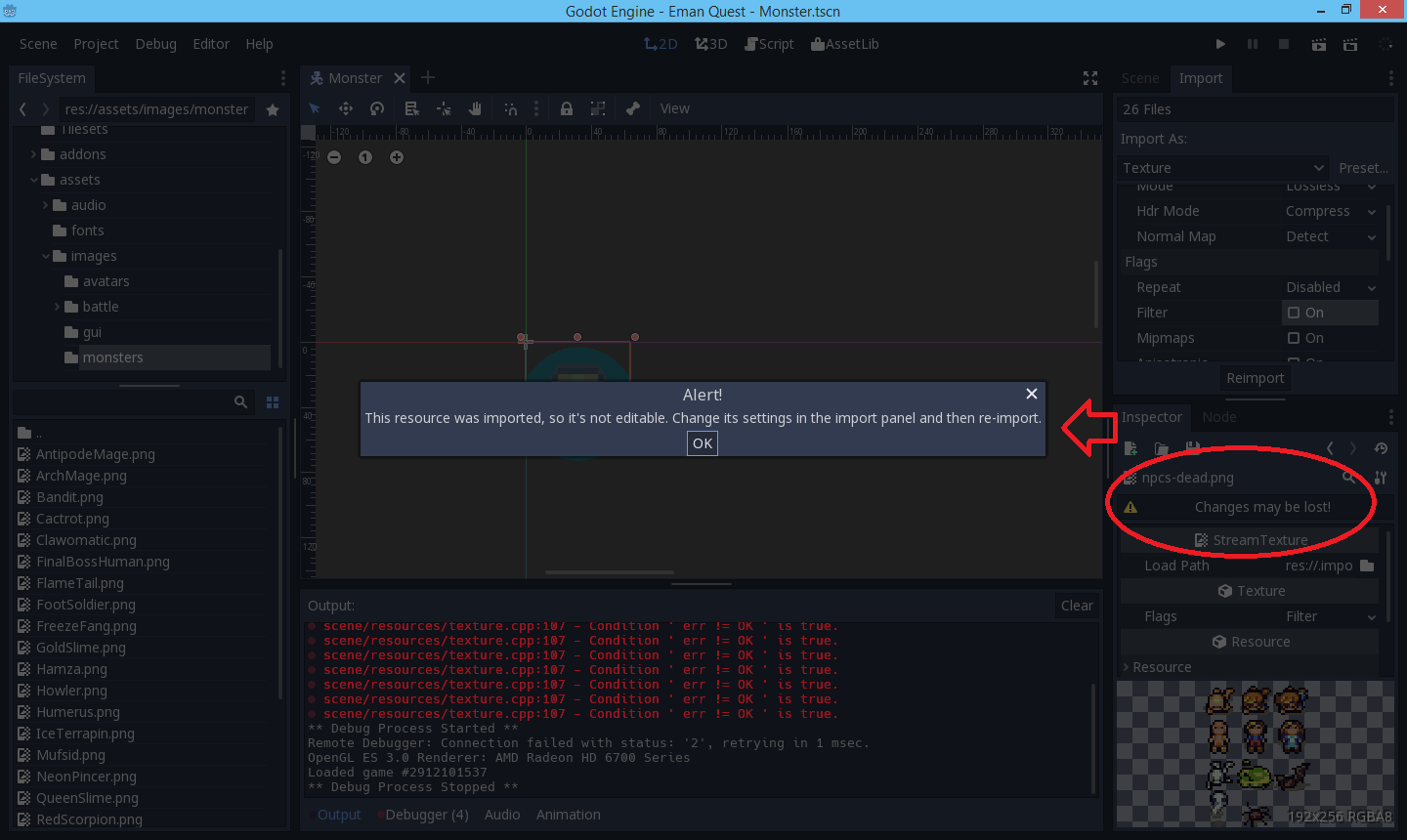
Task: Collapse the images folder
Action: [x=45, y=256]
